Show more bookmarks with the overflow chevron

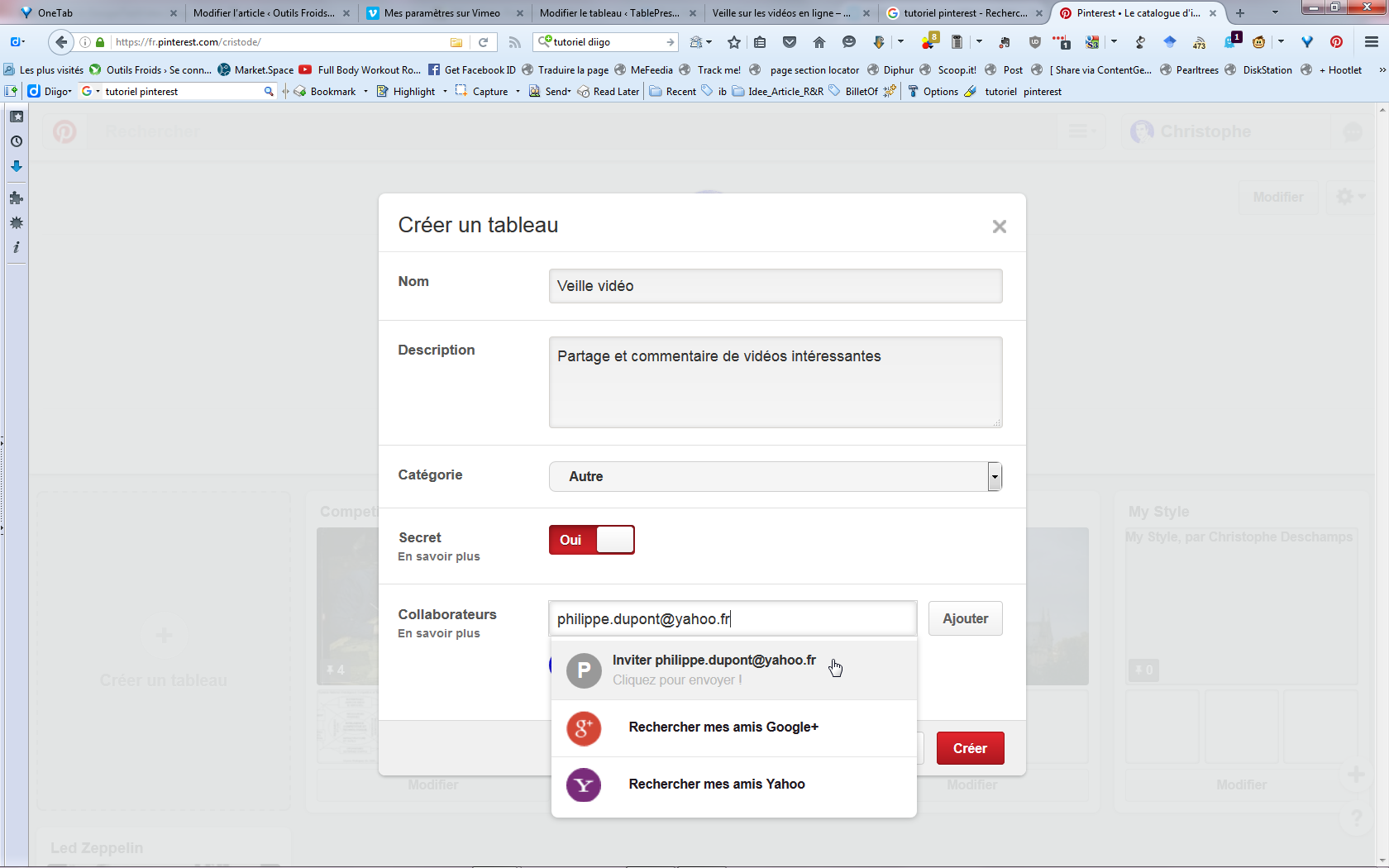point(1381,70)
